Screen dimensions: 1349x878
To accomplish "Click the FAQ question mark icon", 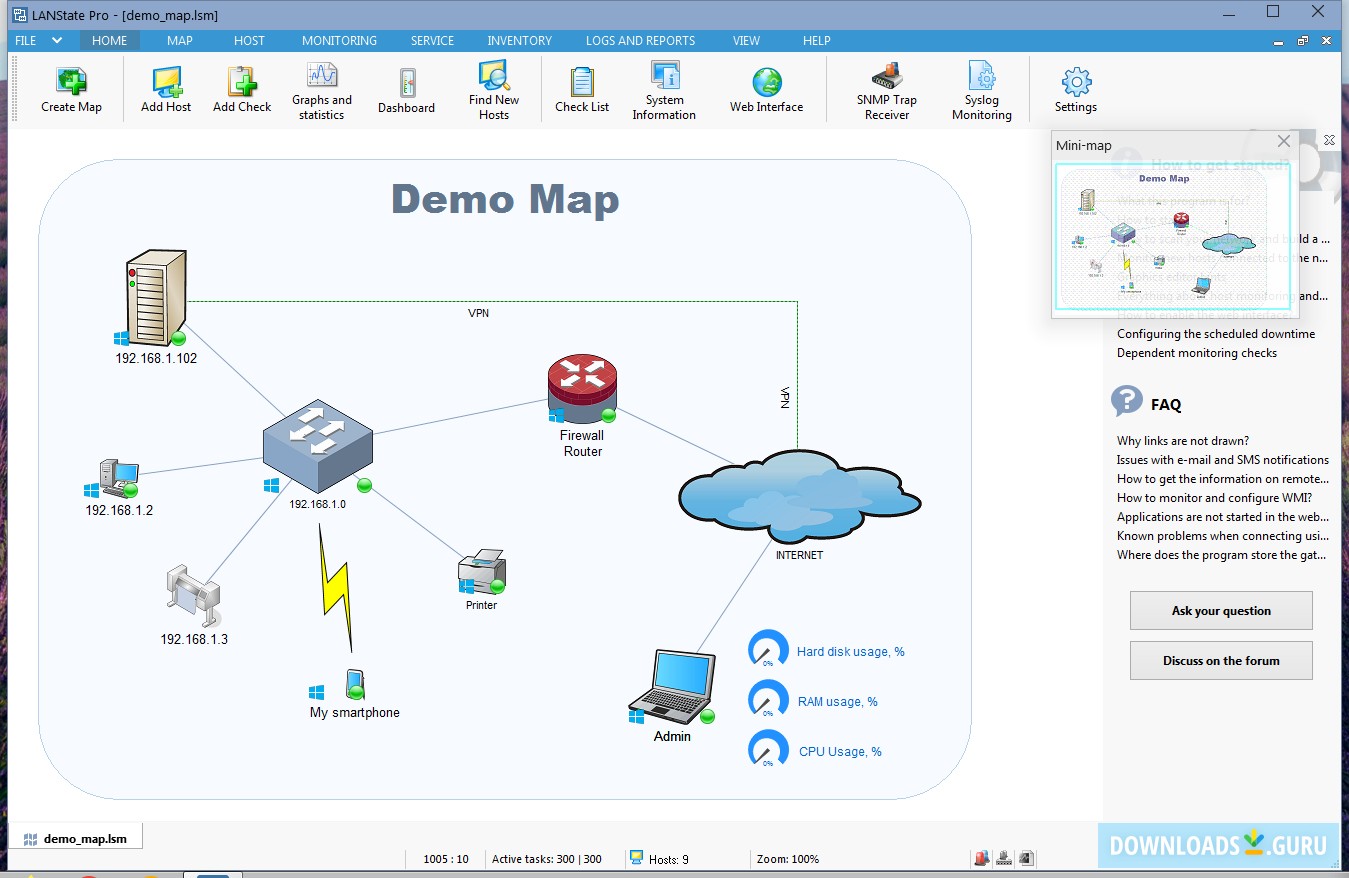I will 1127,402.
